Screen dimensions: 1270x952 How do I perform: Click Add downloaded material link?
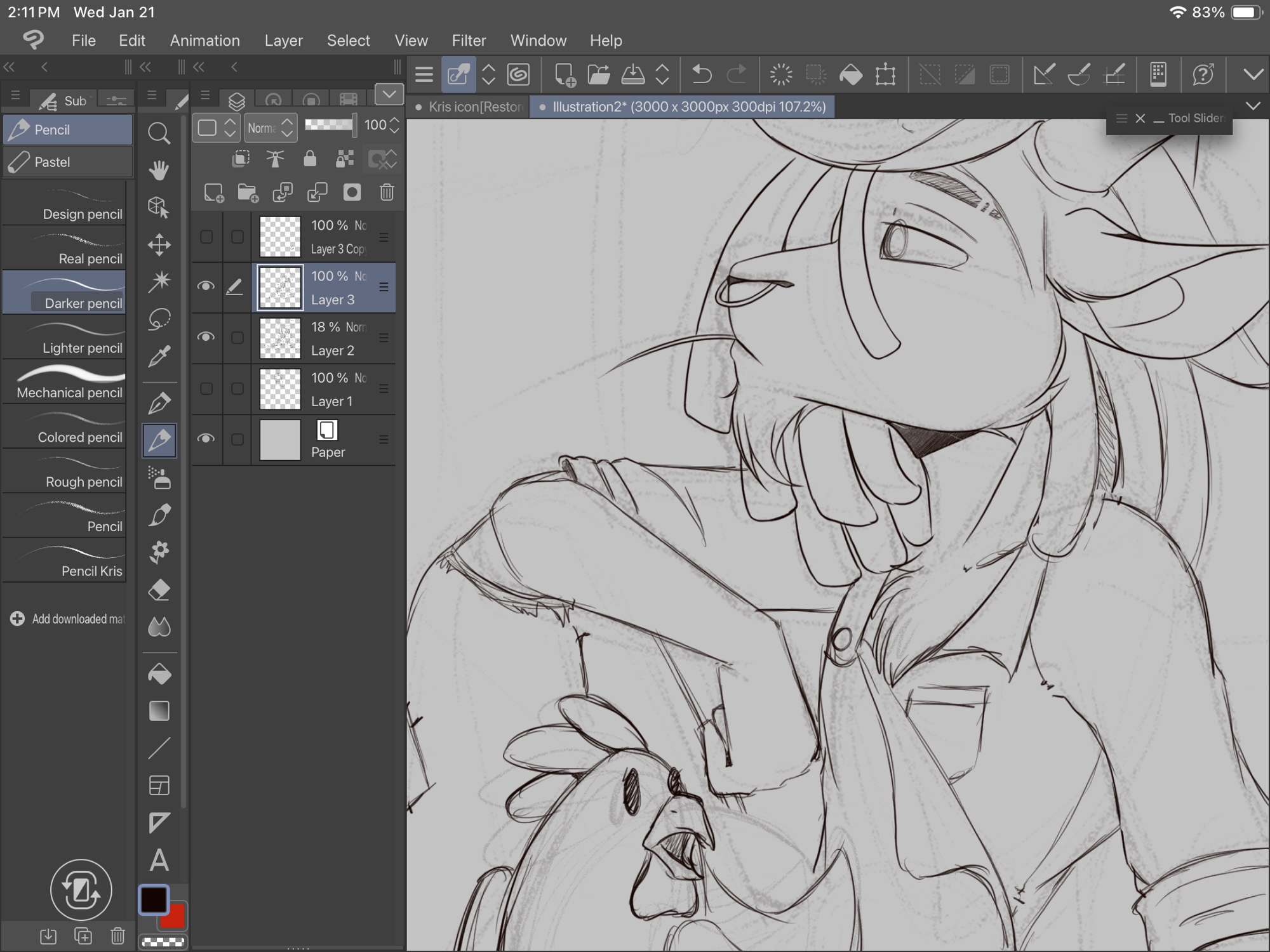coord(69,619)
